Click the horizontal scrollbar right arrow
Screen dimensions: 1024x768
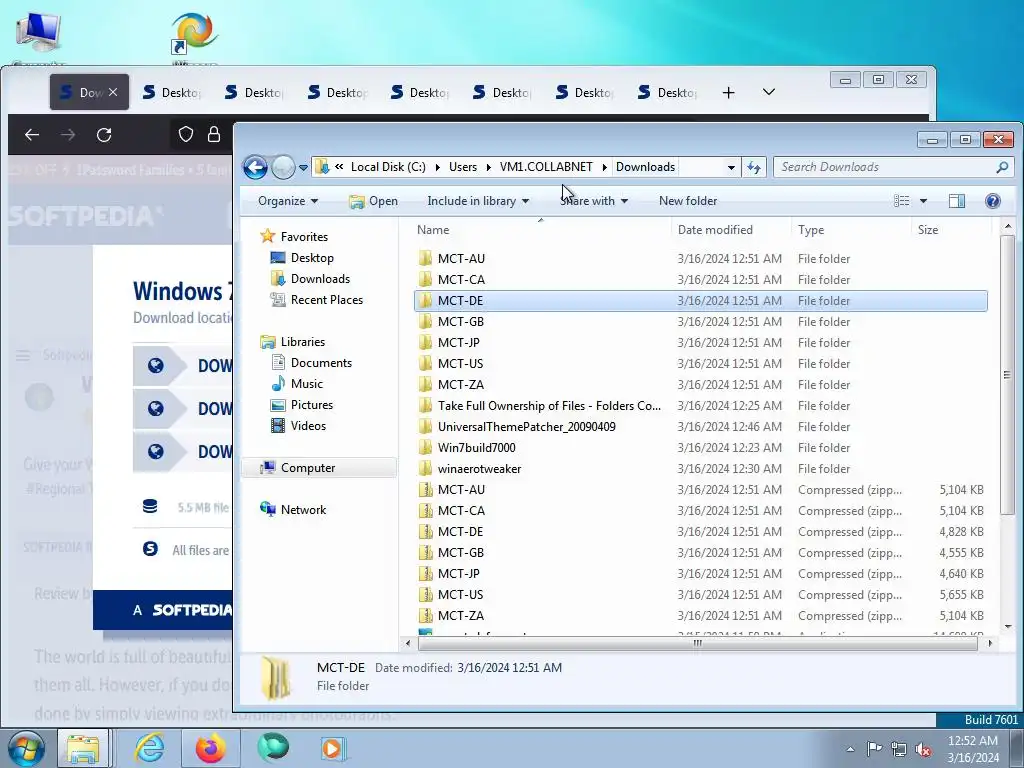pyautogui.click(x=990, y=643)
